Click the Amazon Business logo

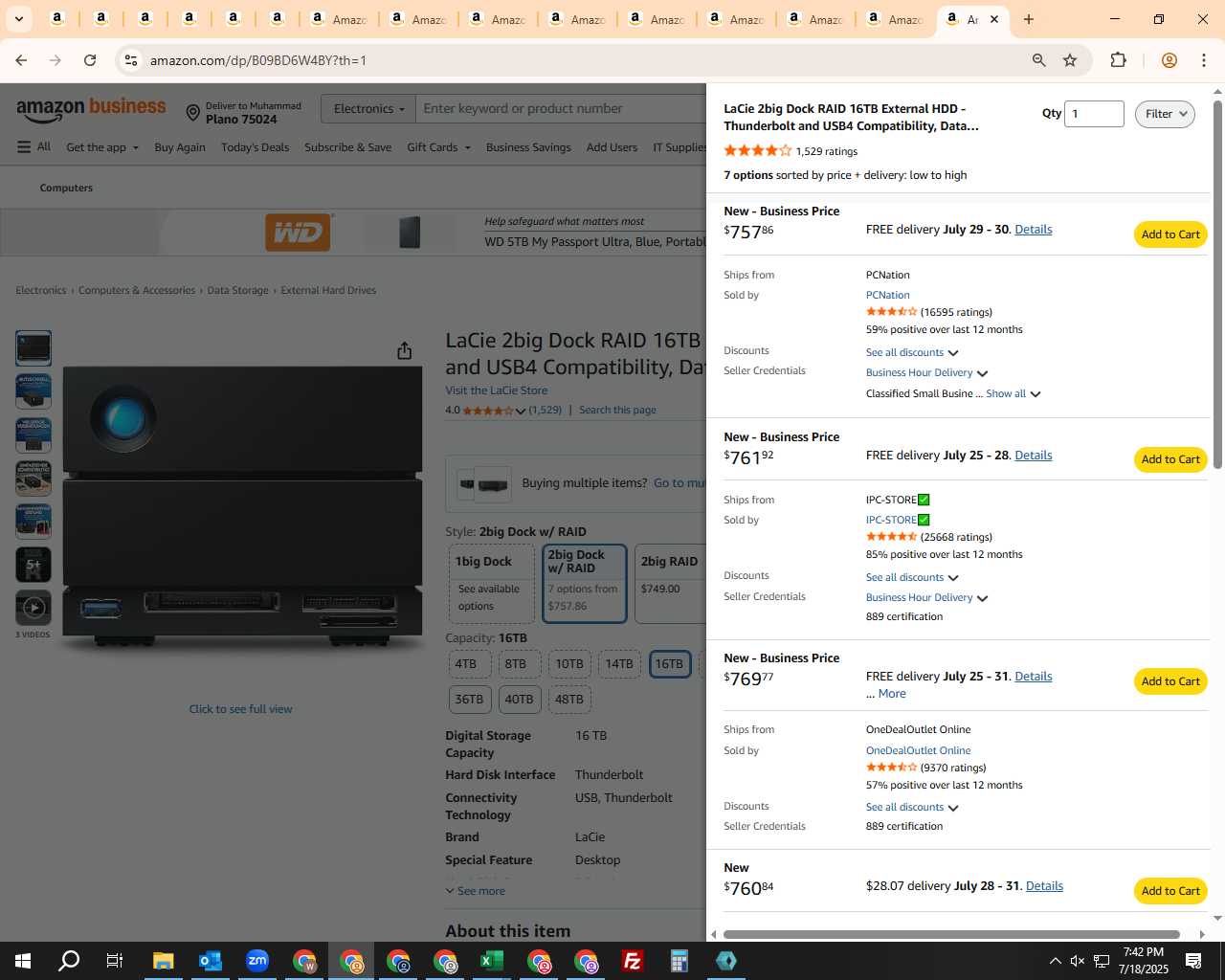(91, 109)
